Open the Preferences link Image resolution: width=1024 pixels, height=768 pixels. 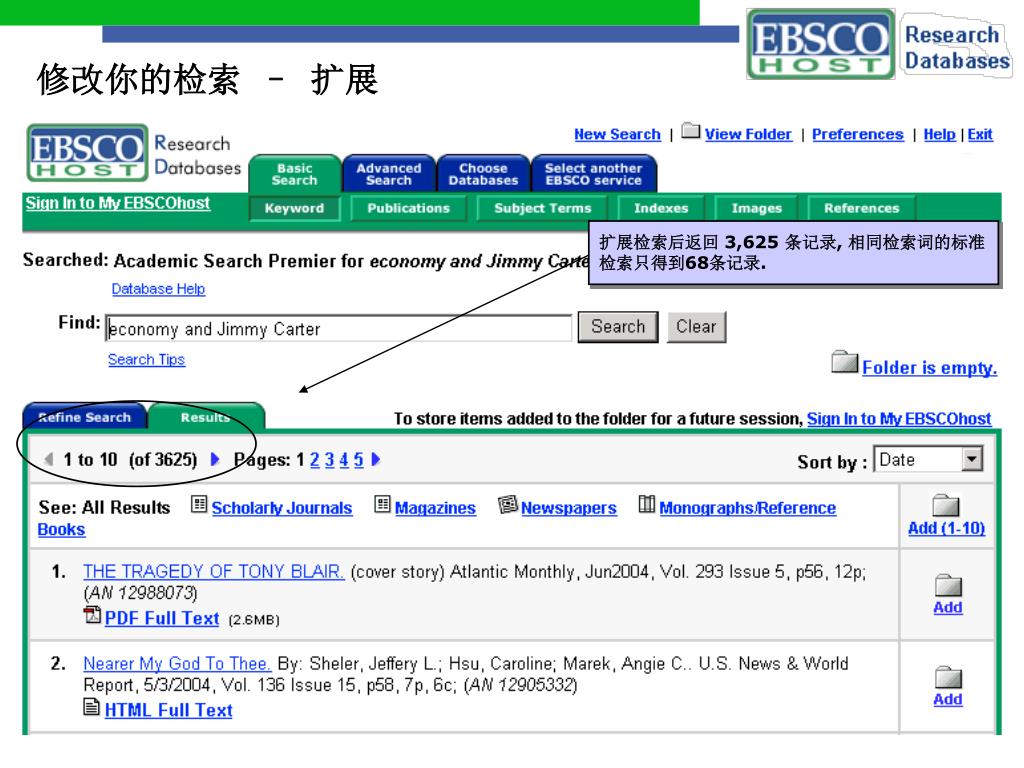pos(857,135)
